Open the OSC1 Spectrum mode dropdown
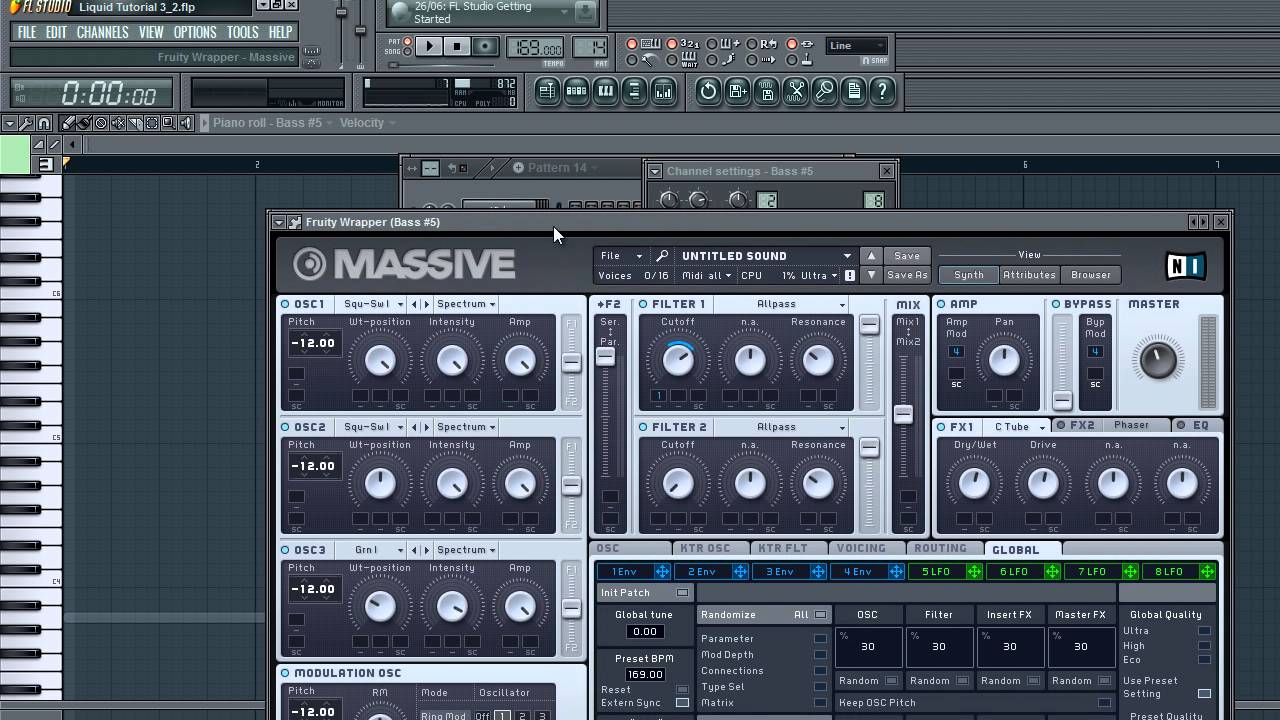 465,304
